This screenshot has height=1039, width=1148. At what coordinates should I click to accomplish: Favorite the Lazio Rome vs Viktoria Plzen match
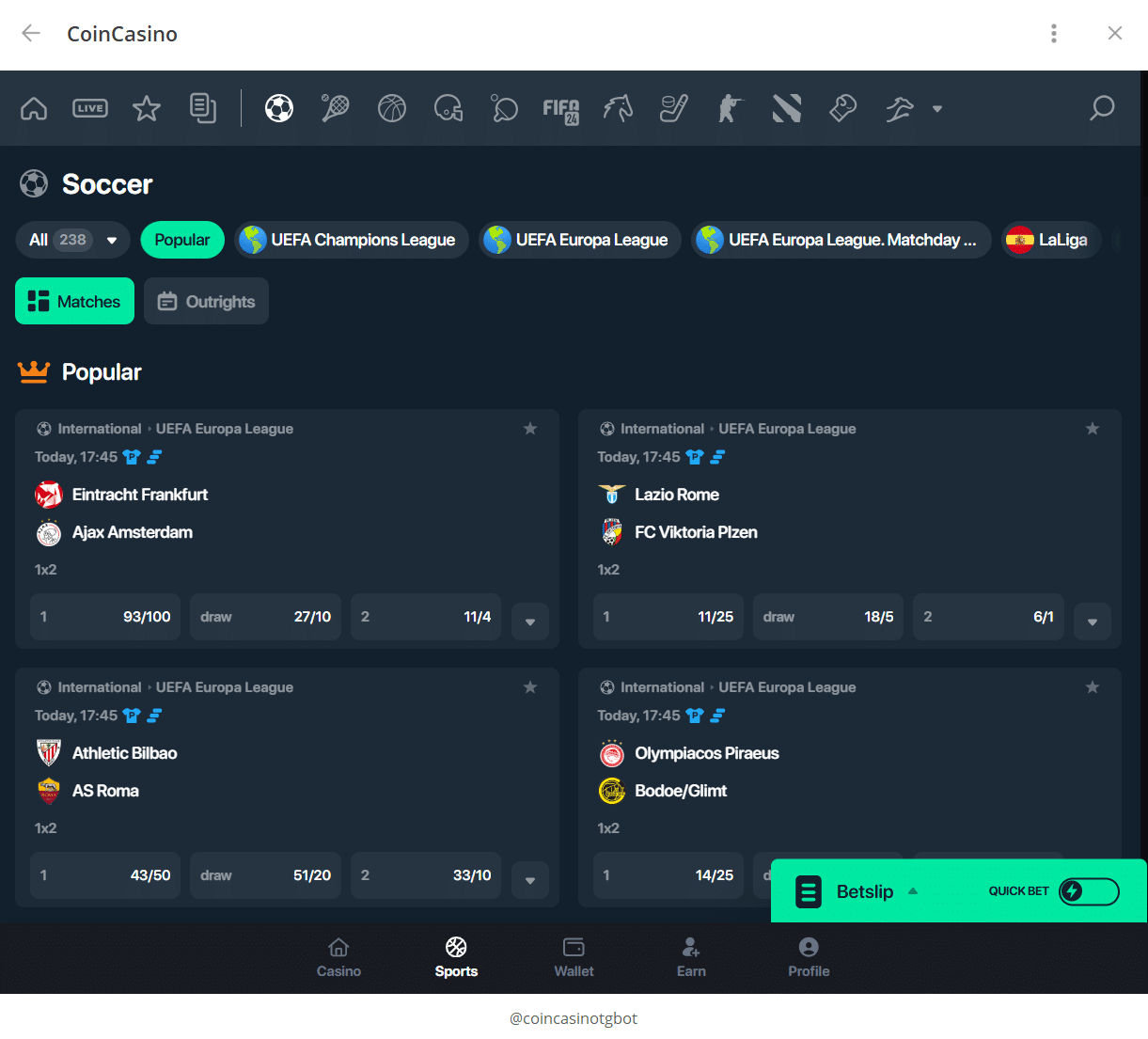[1093, 429]
